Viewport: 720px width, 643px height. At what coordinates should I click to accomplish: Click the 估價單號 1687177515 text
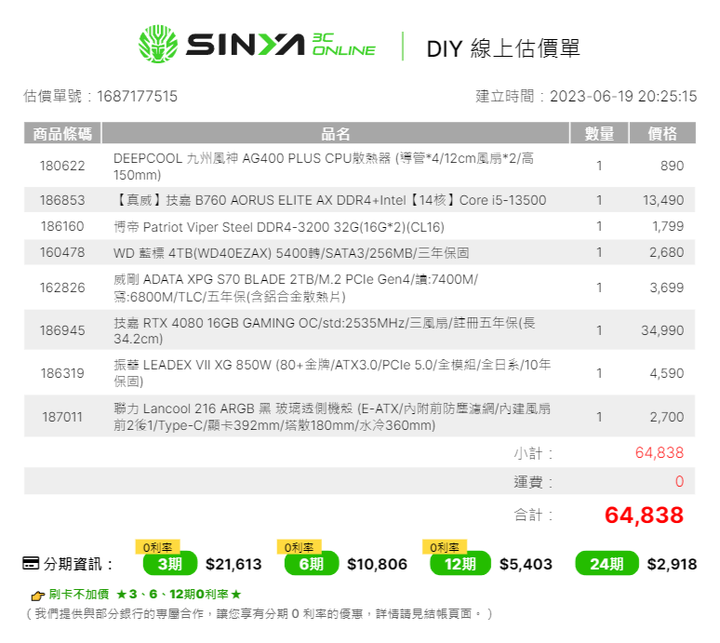101,96
